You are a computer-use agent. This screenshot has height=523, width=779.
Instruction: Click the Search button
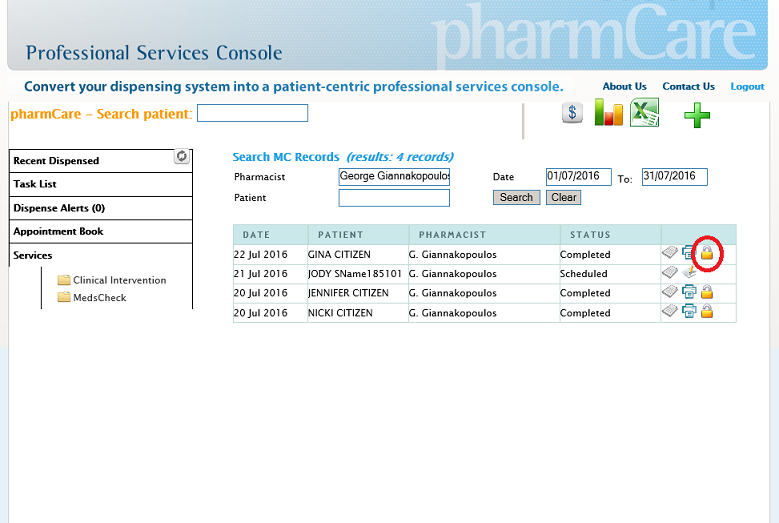pyautogui.click(x=516, y=197)
